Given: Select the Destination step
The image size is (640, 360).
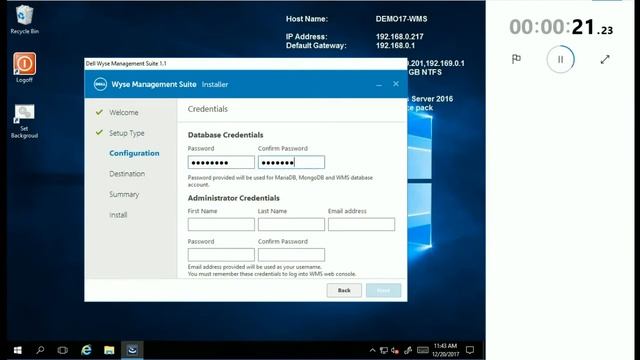Looking at the screenshot, I should [x=127, y=174].
